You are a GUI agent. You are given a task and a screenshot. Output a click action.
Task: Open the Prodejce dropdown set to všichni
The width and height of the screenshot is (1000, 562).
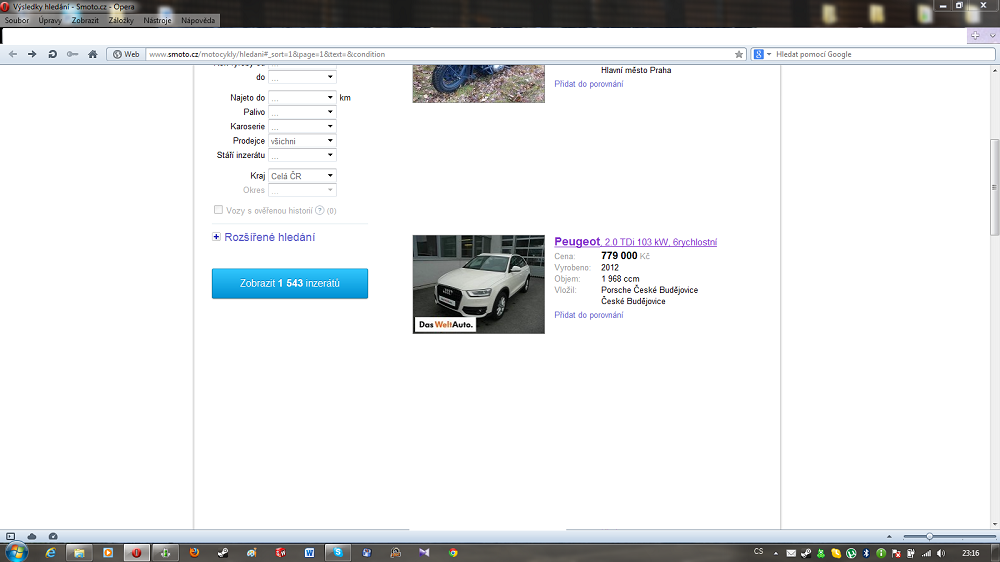[302, 141]
